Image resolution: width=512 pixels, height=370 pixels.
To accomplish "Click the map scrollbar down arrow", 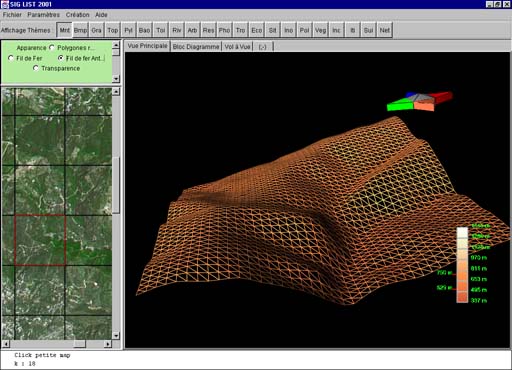I will click(x=116, y=335).
